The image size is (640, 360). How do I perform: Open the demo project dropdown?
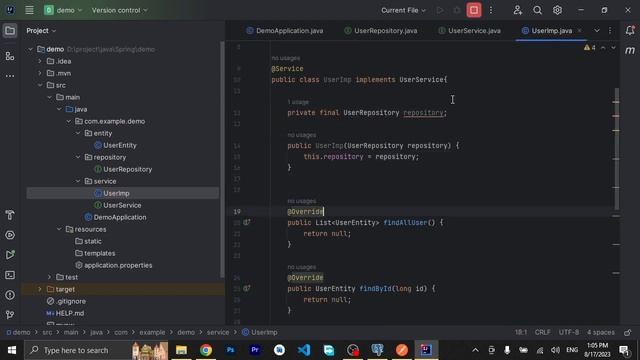pyautogui.click(x=63, y=10)
